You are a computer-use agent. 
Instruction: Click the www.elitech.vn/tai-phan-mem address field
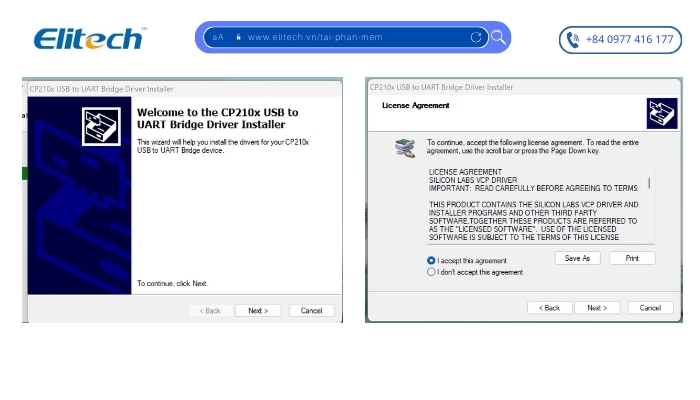(346, 37)
